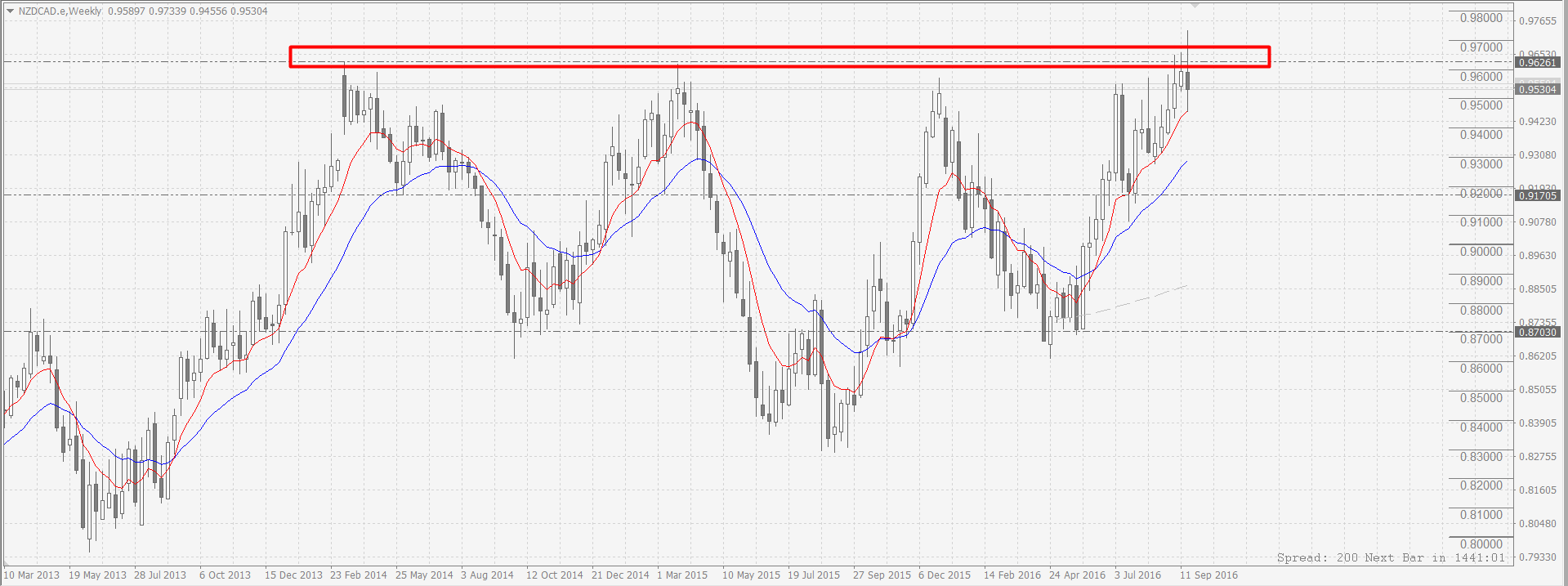Click the 0.82755 price scale value

(x=1538, y=457)
